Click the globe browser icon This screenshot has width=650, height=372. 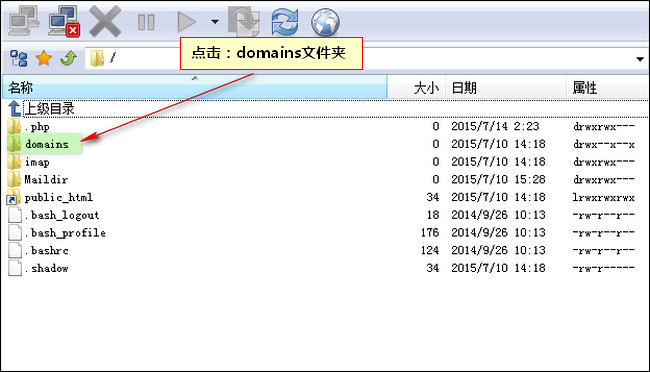pyautogui.click(x=325, y=22)
